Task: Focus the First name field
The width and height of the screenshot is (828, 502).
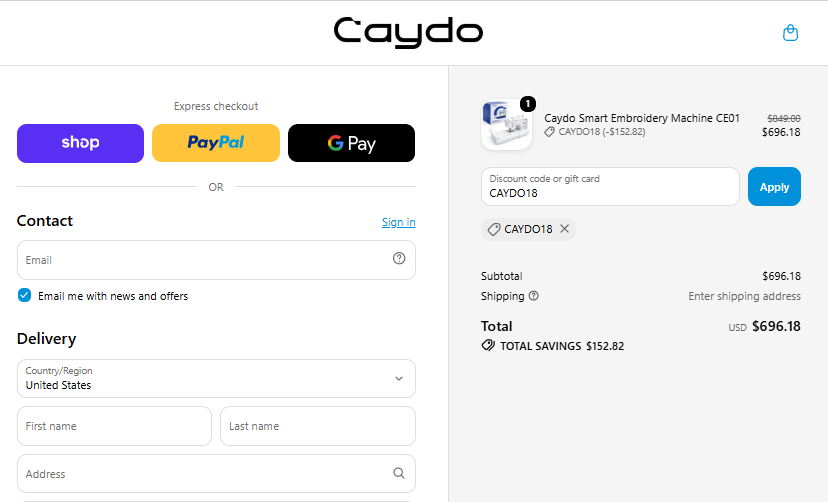Action: pyautogui.click(x=115, y=426)
